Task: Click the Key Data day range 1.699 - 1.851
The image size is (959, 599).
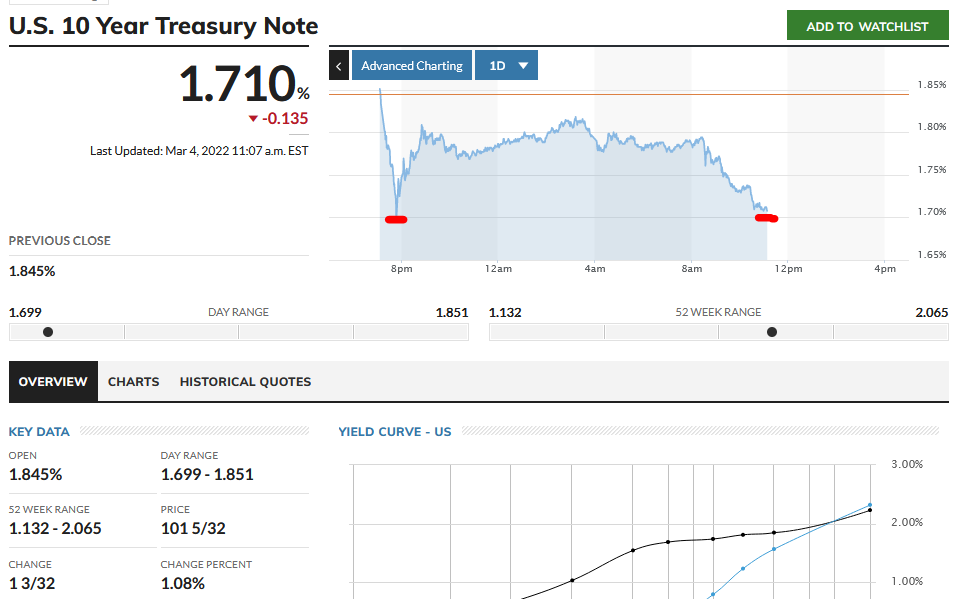Action: click(x=207, y=475)
